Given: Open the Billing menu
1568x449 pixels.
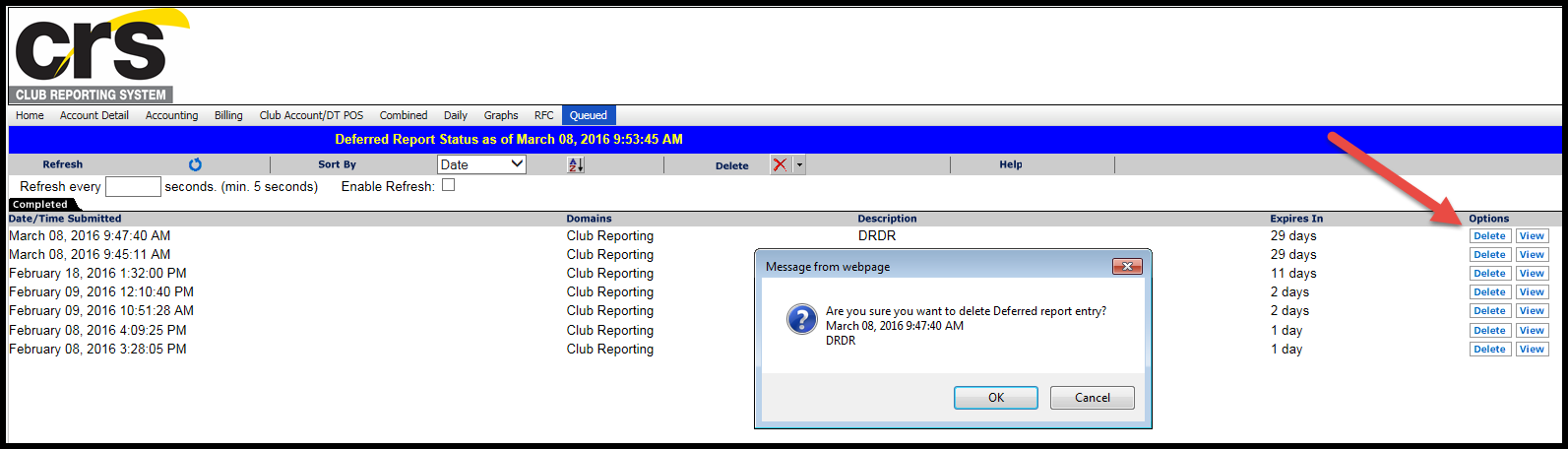Looking at the screenshot, I should (228, 115).
